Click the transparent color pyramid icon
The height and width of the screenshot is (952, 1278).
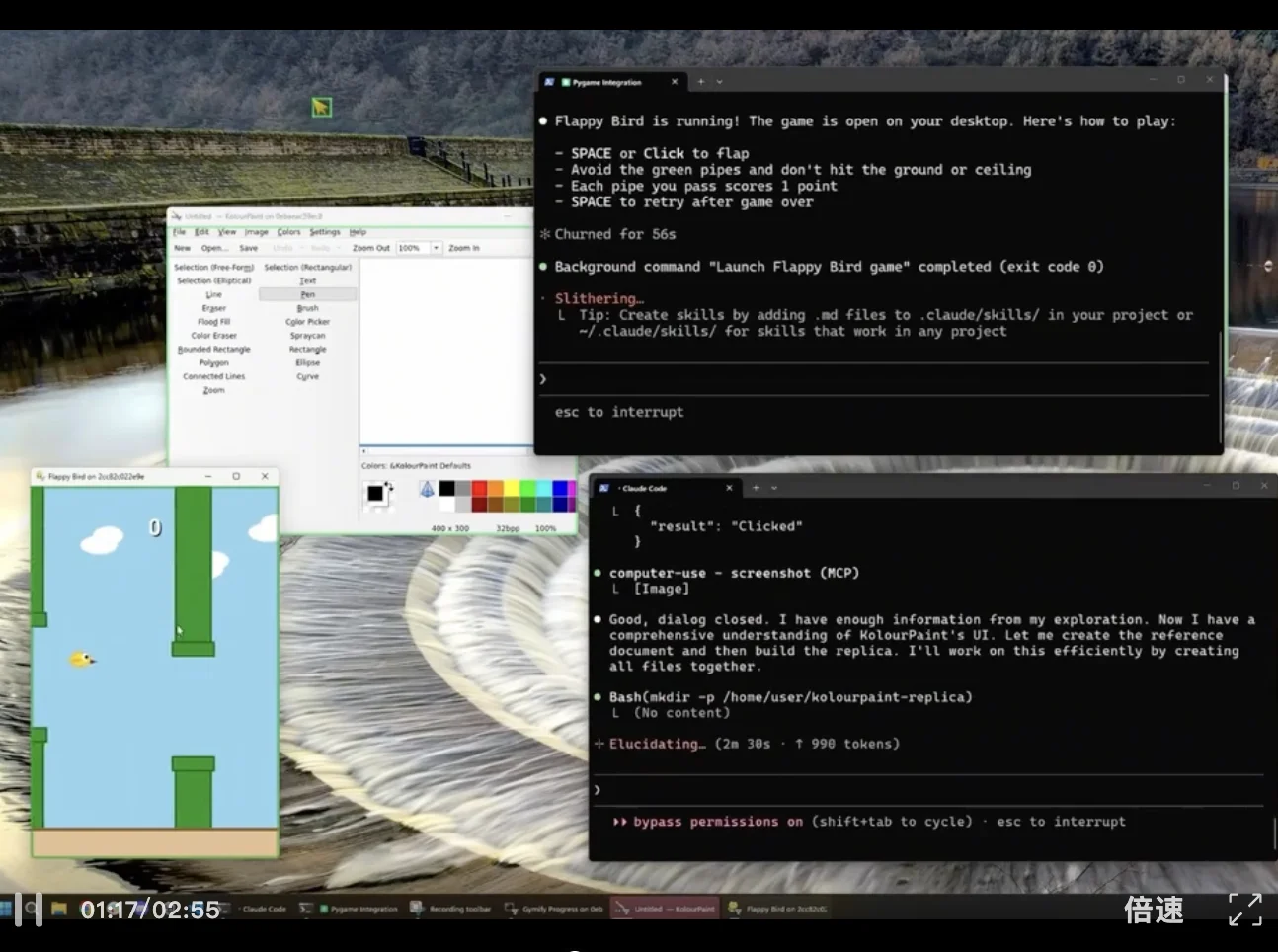(x=426, y=490)
